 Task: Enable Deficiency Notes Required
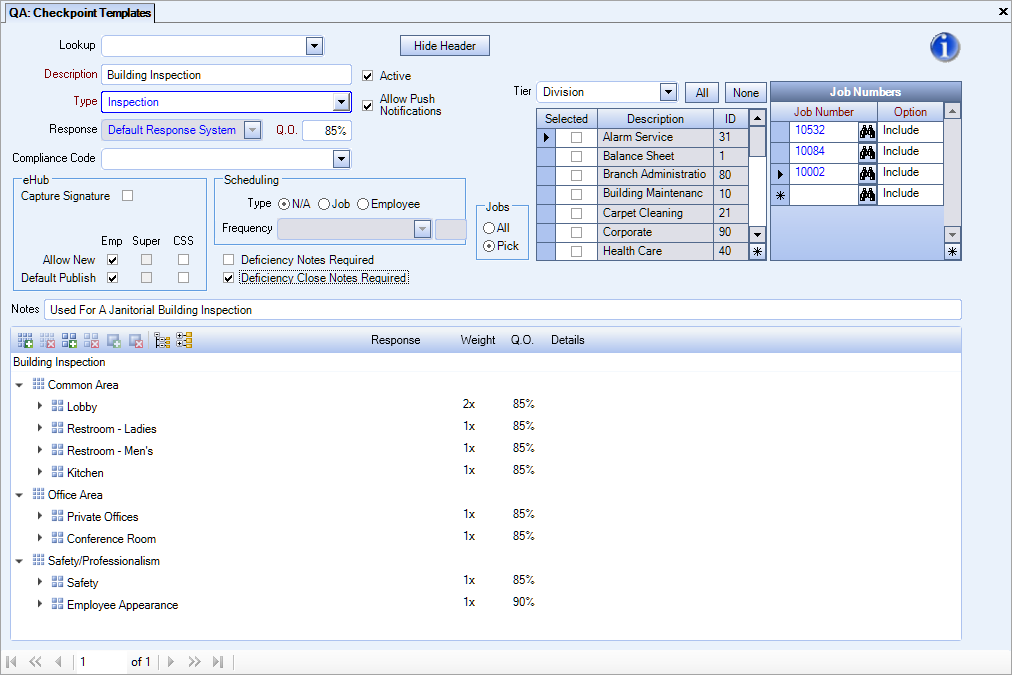[228, 259]
